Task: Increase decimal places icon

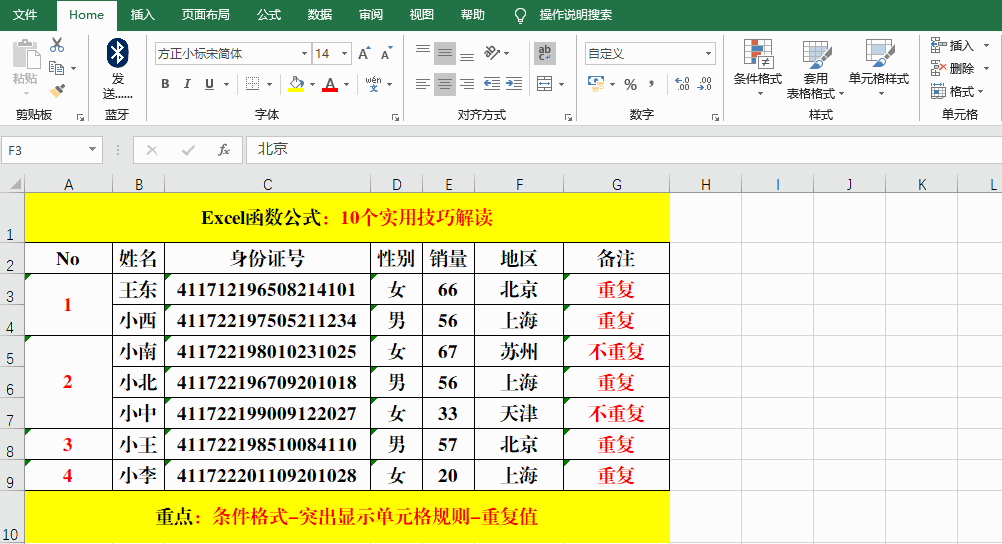Action: point(682,84)
